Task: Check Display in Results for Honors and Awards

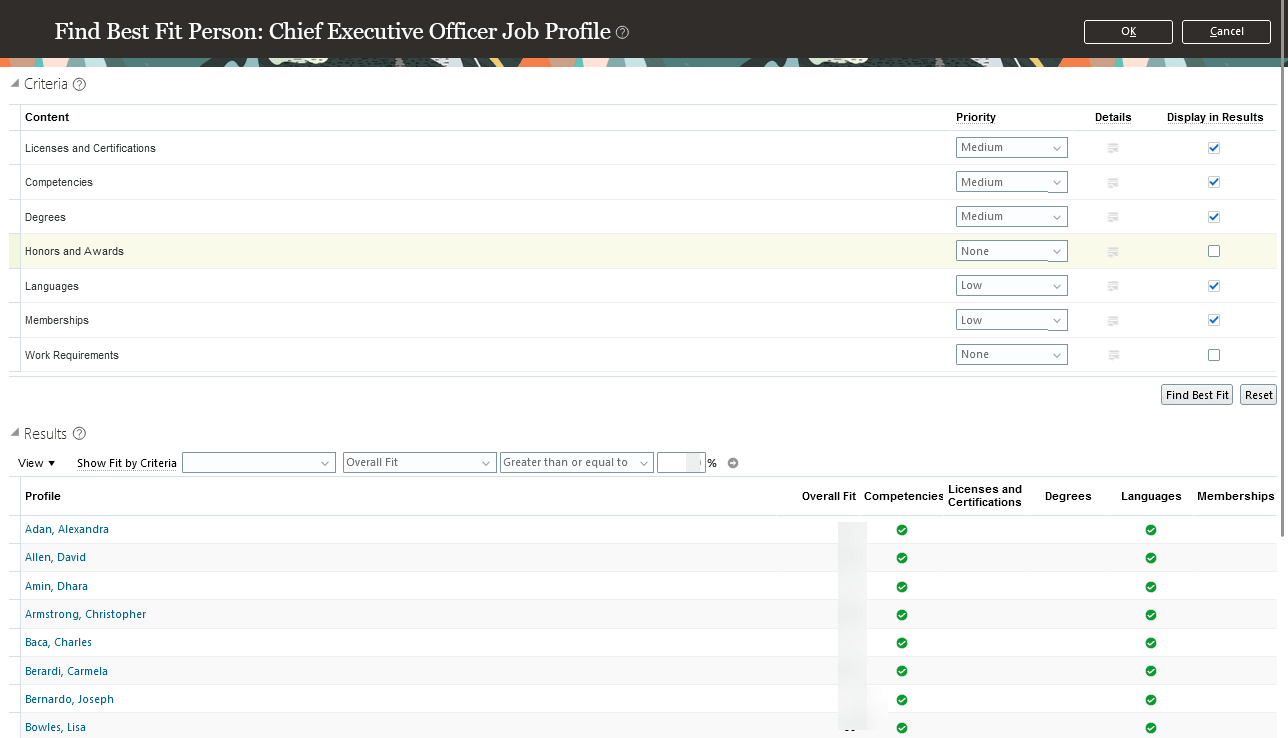Action: click(1214, 251)
